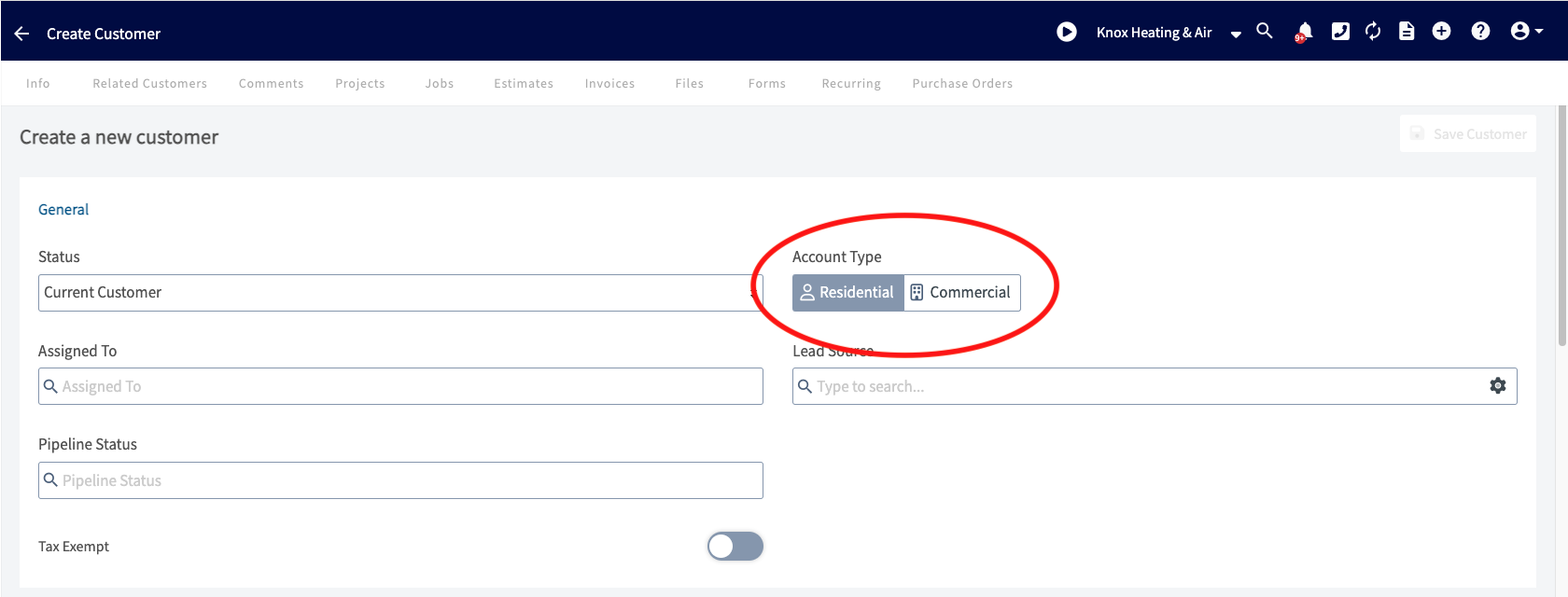Open the help question mark icon

coord(1480,32)
